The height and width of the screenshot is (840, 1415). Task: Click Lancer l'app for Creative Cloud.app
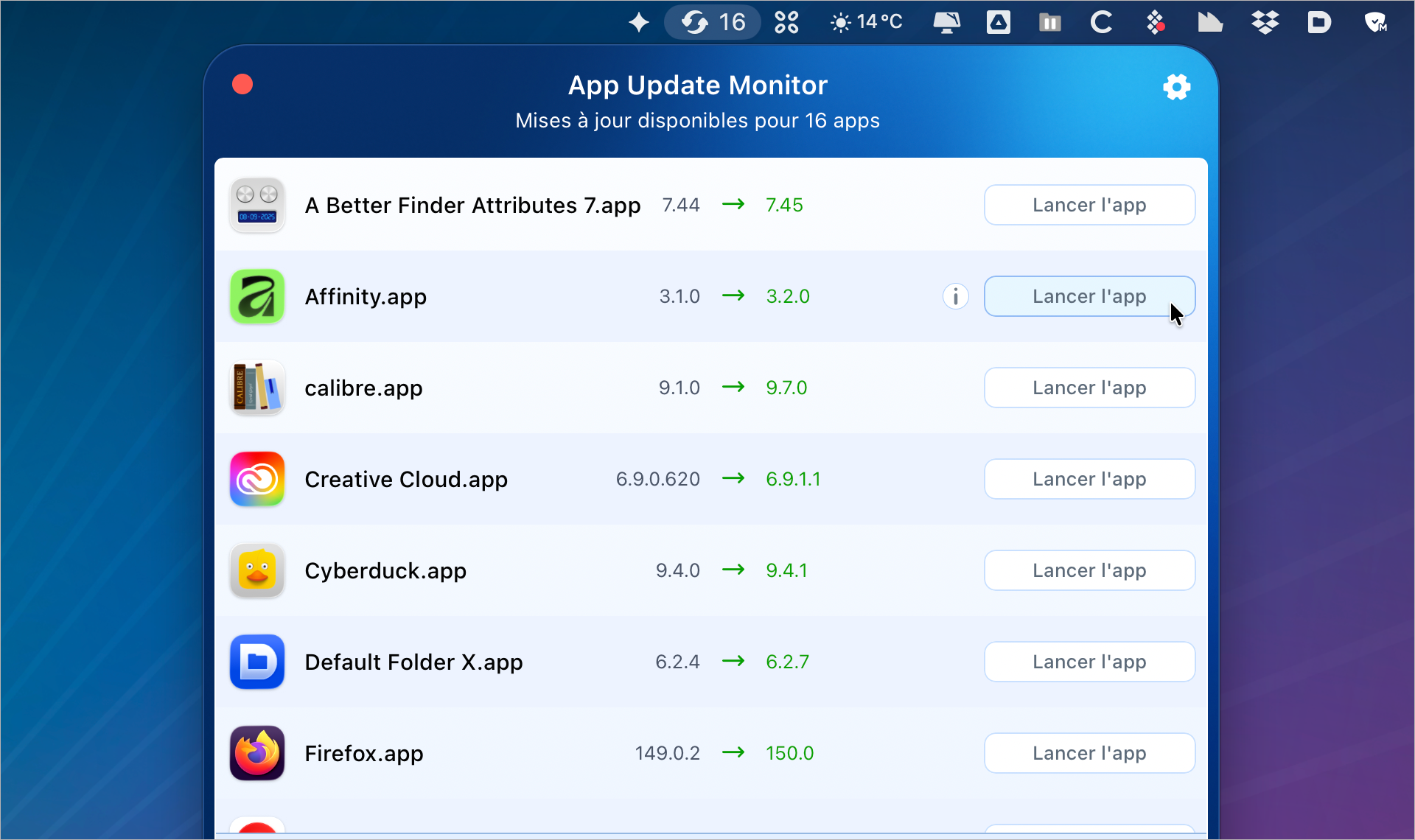click(x=1089, y=479)
